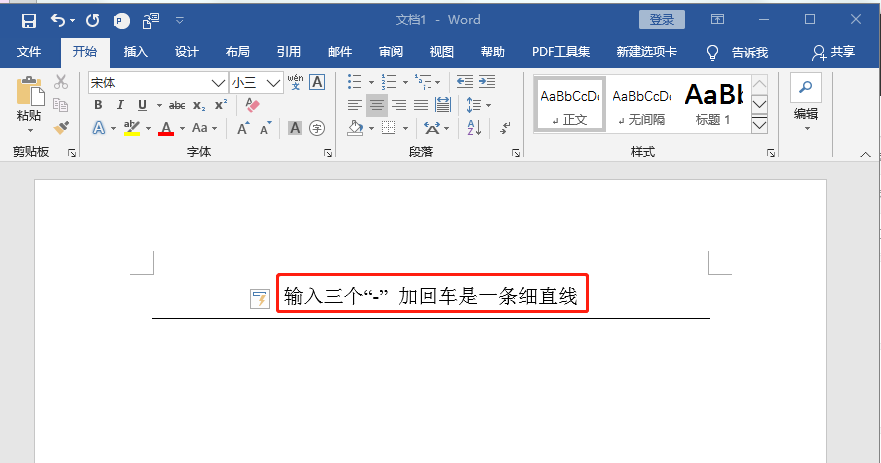The image size is (881, 463).
Task: Toggle character shading
Action: [x=295, y=128]
